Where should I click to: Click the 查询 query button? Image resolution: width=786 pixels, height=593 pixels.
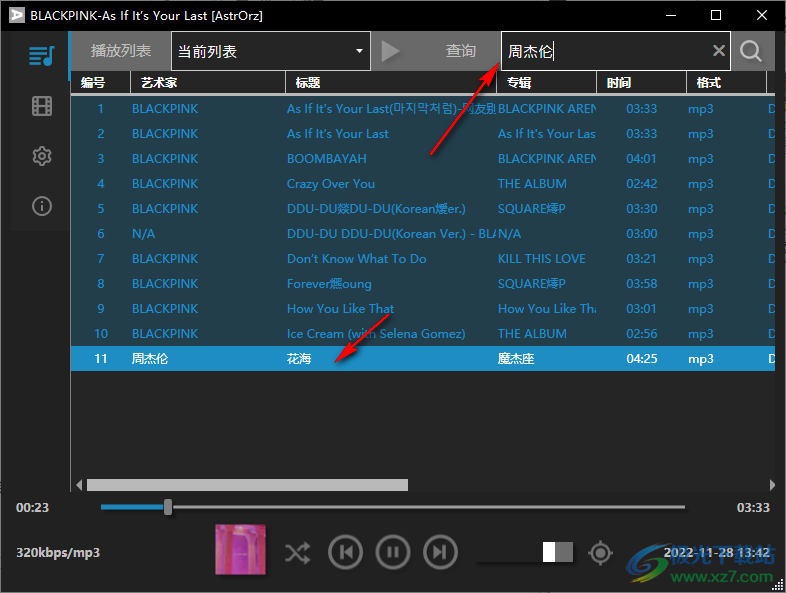coord(460,51)
